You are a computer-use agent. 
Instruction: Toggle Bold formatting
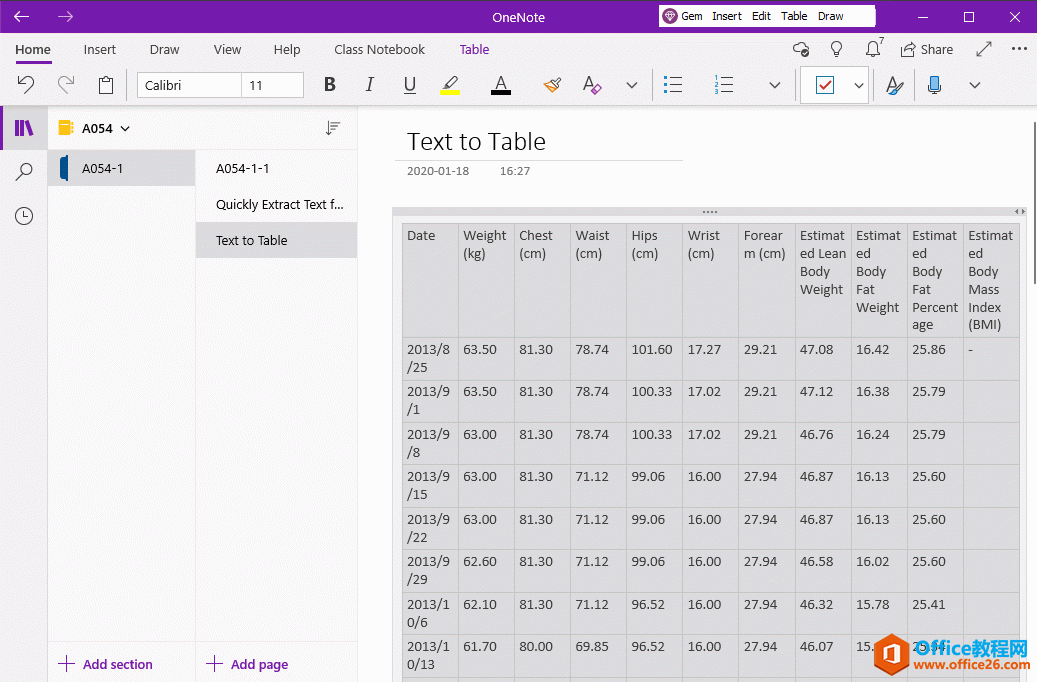(x=330, y=85)
